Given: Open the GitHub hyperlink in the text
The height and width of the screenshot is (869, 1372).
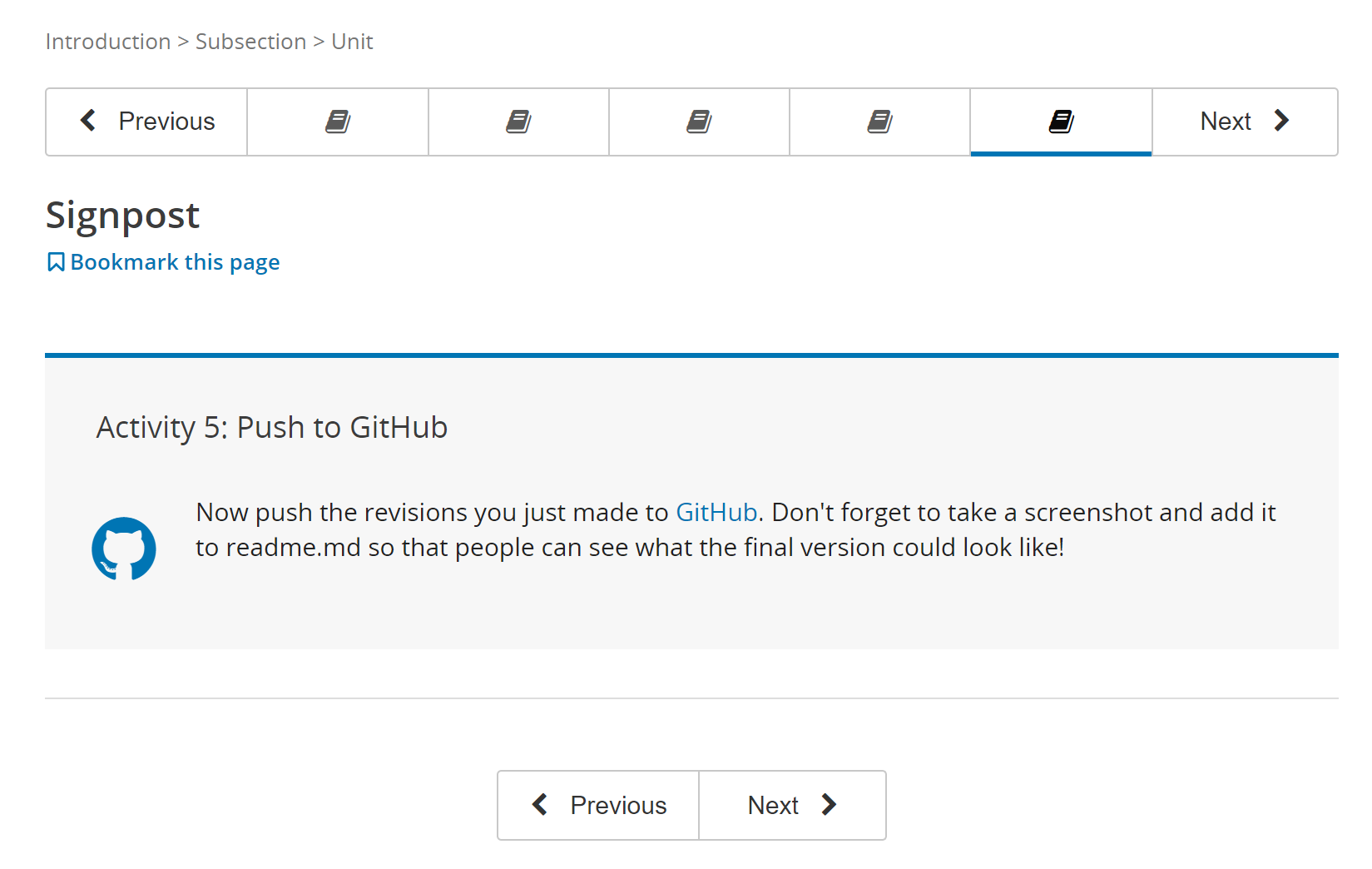Looking at the screenshot, I should [716, 512].
